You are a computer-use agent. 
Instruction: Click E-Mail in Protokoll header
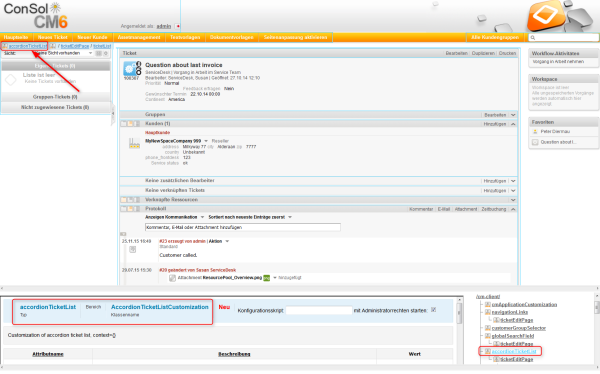click(x=444, y=209)
